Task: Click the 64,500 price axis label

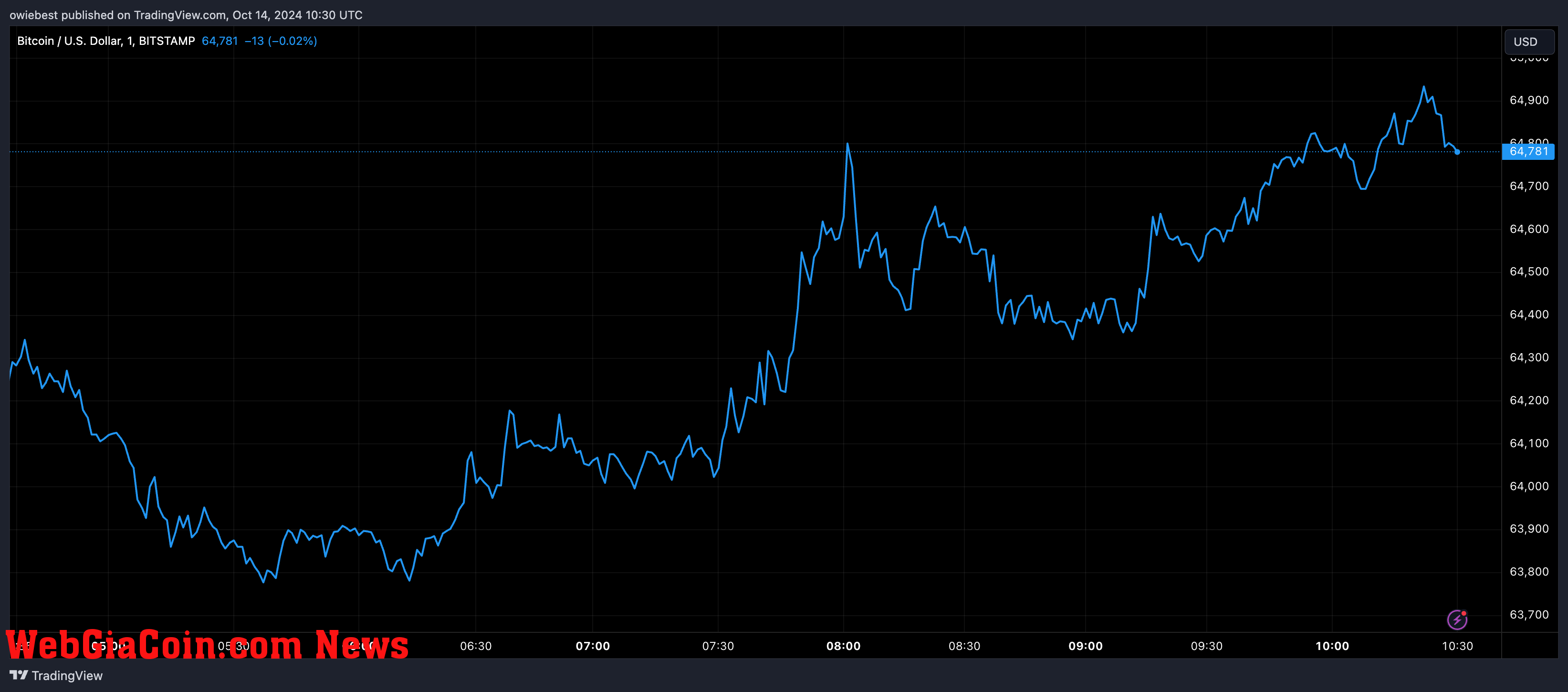Action: click(1529, 272)
